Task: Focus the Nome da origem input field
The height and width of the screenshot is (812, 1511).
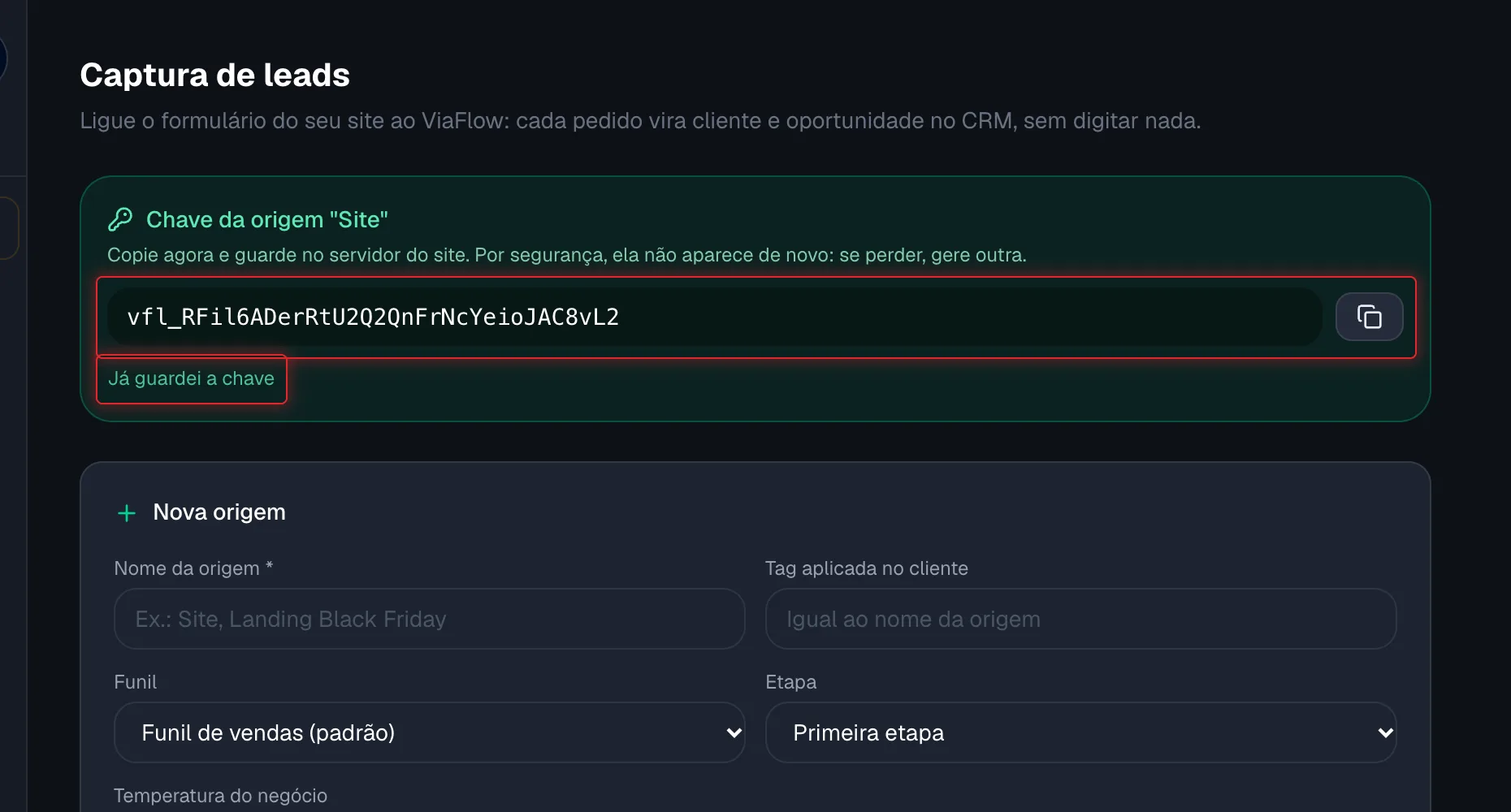Action: click(430, 619)
